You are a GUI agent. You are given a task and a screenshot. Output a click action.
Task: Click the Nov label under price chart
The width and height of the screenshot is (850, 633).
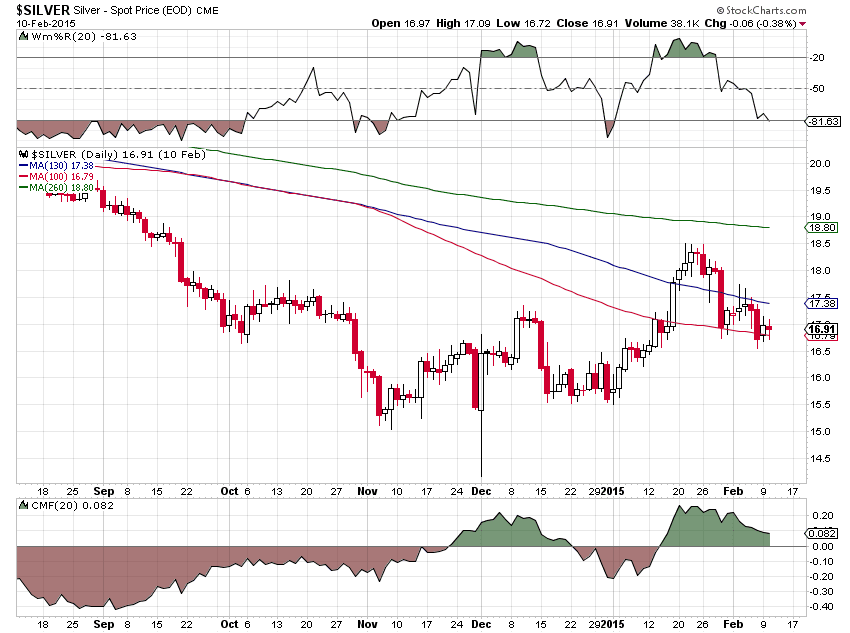(367, 491)
